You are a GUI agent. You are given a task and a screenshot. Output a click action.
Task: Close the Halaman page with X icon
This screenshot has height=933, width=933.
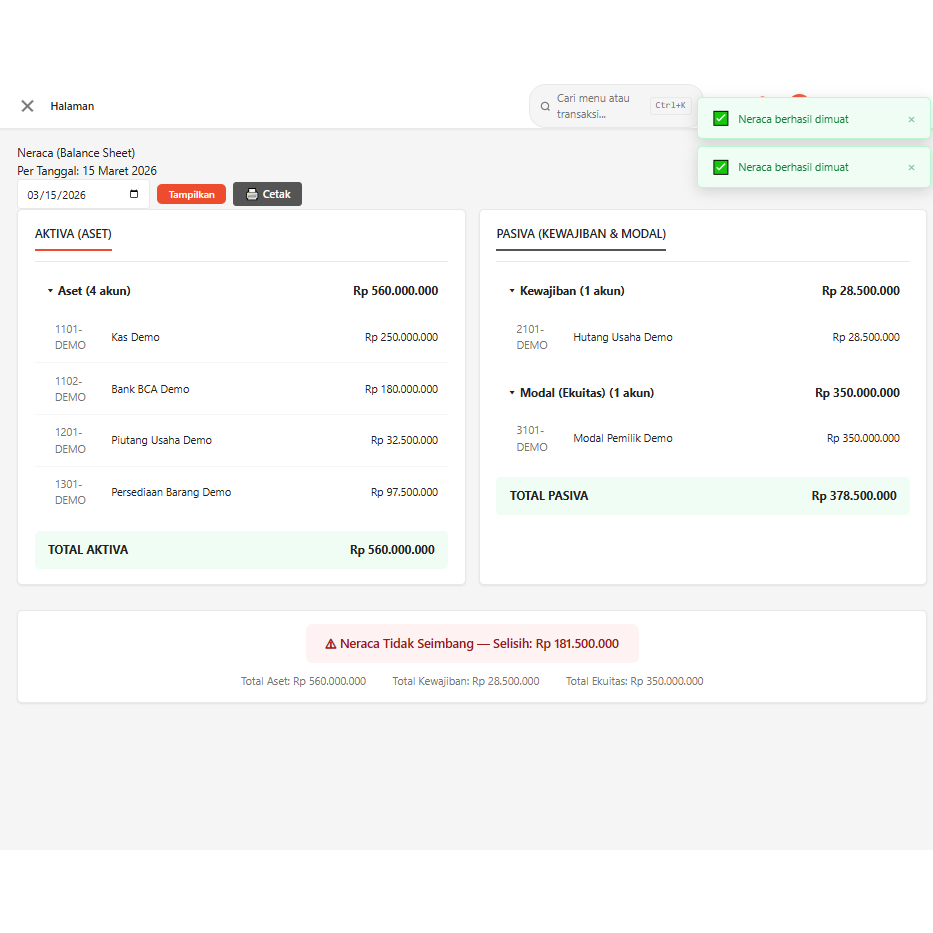27,106
